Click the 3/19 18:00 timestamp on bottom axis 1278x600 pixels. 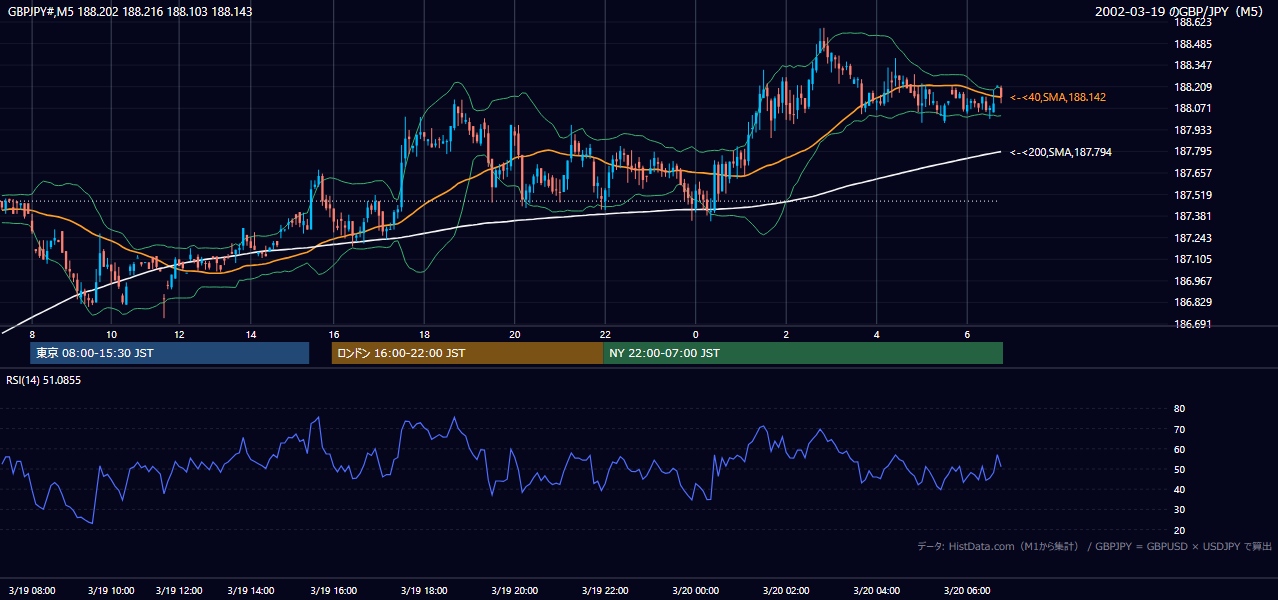point(425,591)
